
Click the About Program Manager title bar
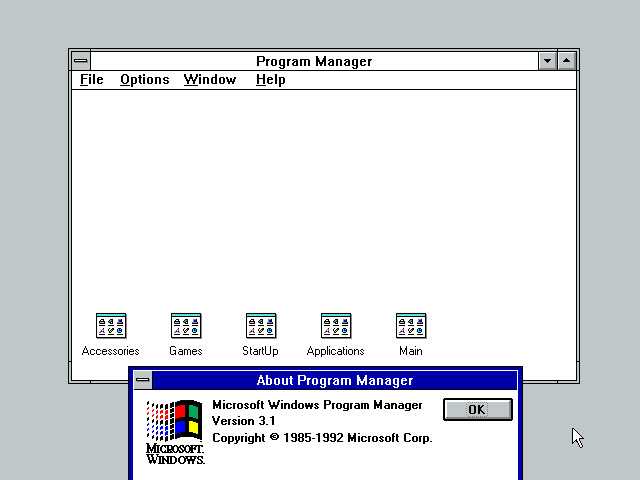click(x=335, y=380)
